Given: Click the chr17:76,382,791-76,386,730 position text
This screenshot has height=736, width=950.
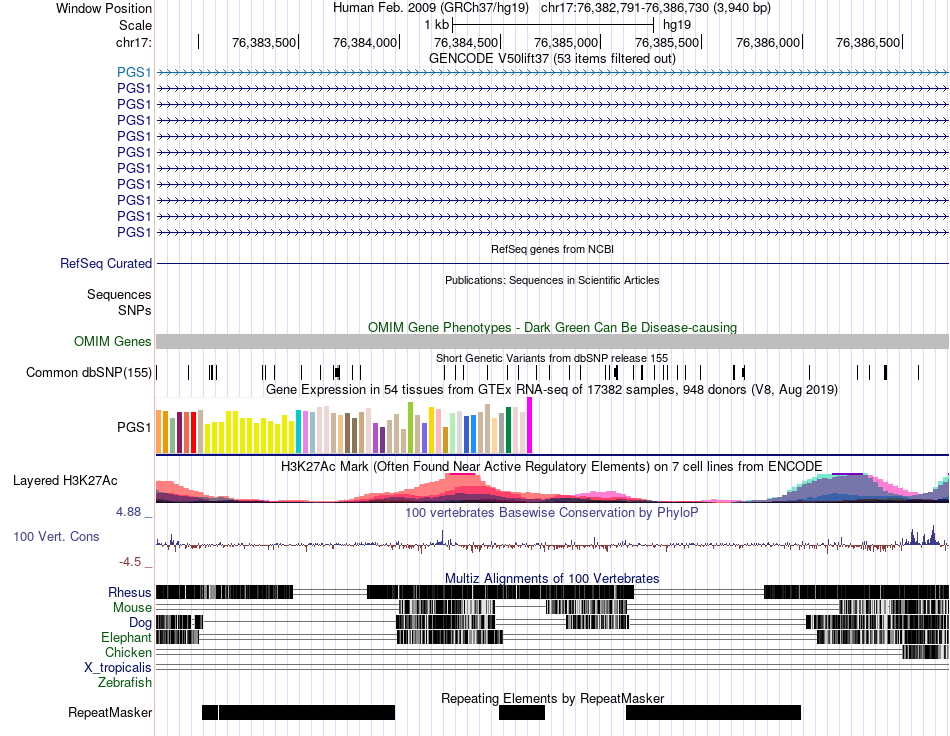Looking at the screenshot, I should tap(656, 8).
